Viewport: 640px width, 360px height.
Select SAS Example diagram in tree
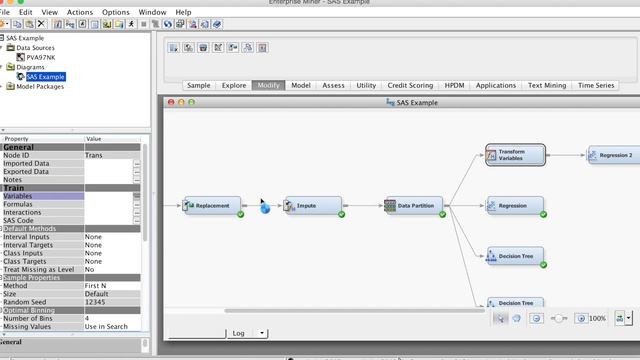pyautogui.click(x=45, y=77)
